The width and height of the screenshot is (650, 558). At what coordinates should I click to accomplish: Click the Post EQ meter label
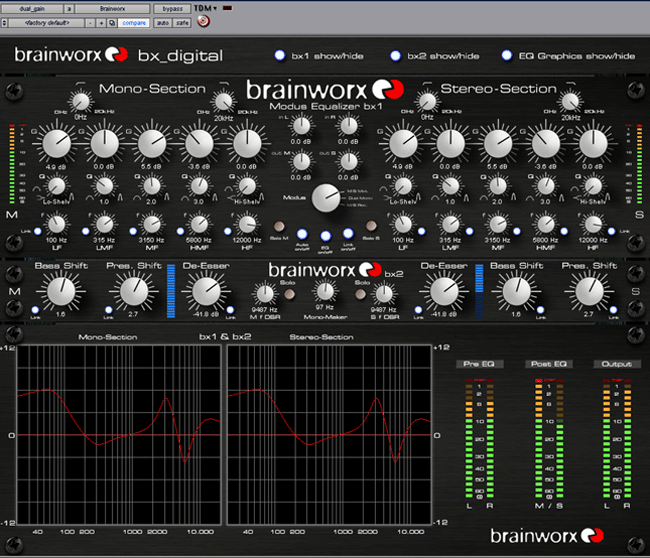coord(549,364)
